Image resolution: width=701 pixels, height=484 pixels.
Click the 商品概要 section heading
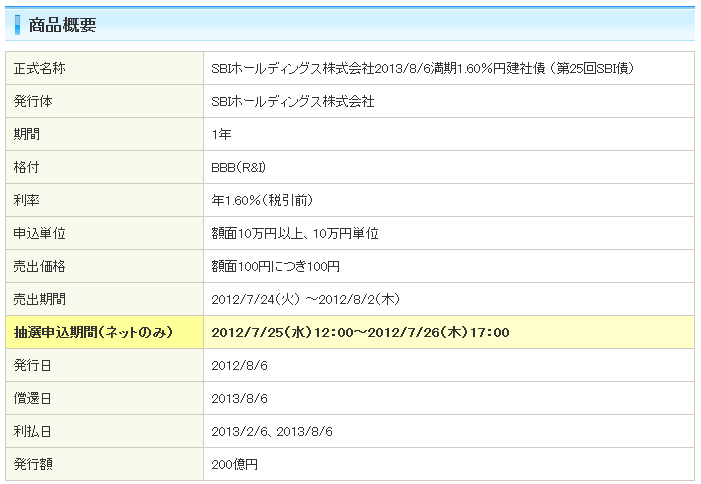tap(62, 25)
